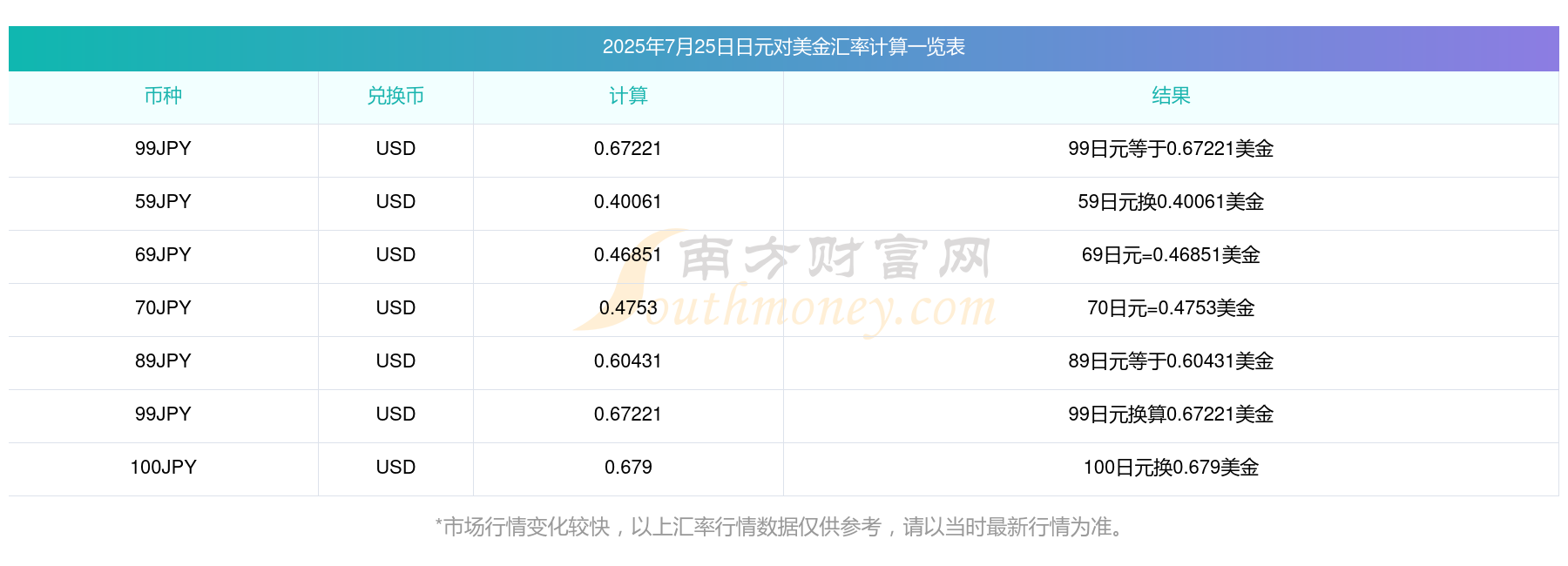The image size is (1568, 566).
Task: Select the value '0.4753' in 计算 column
Action: [x=628, y=308]
